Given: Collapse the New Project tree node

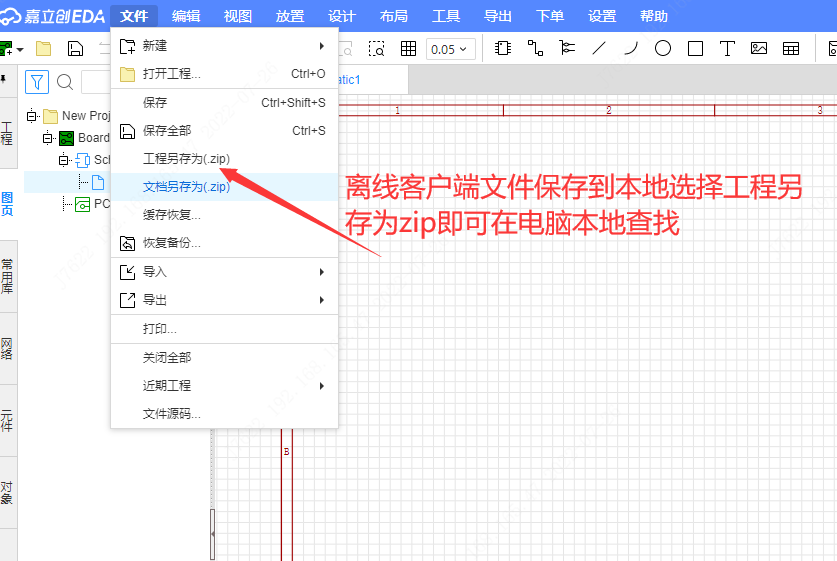Looking at the screenshot, I should (x=32, y=116).
